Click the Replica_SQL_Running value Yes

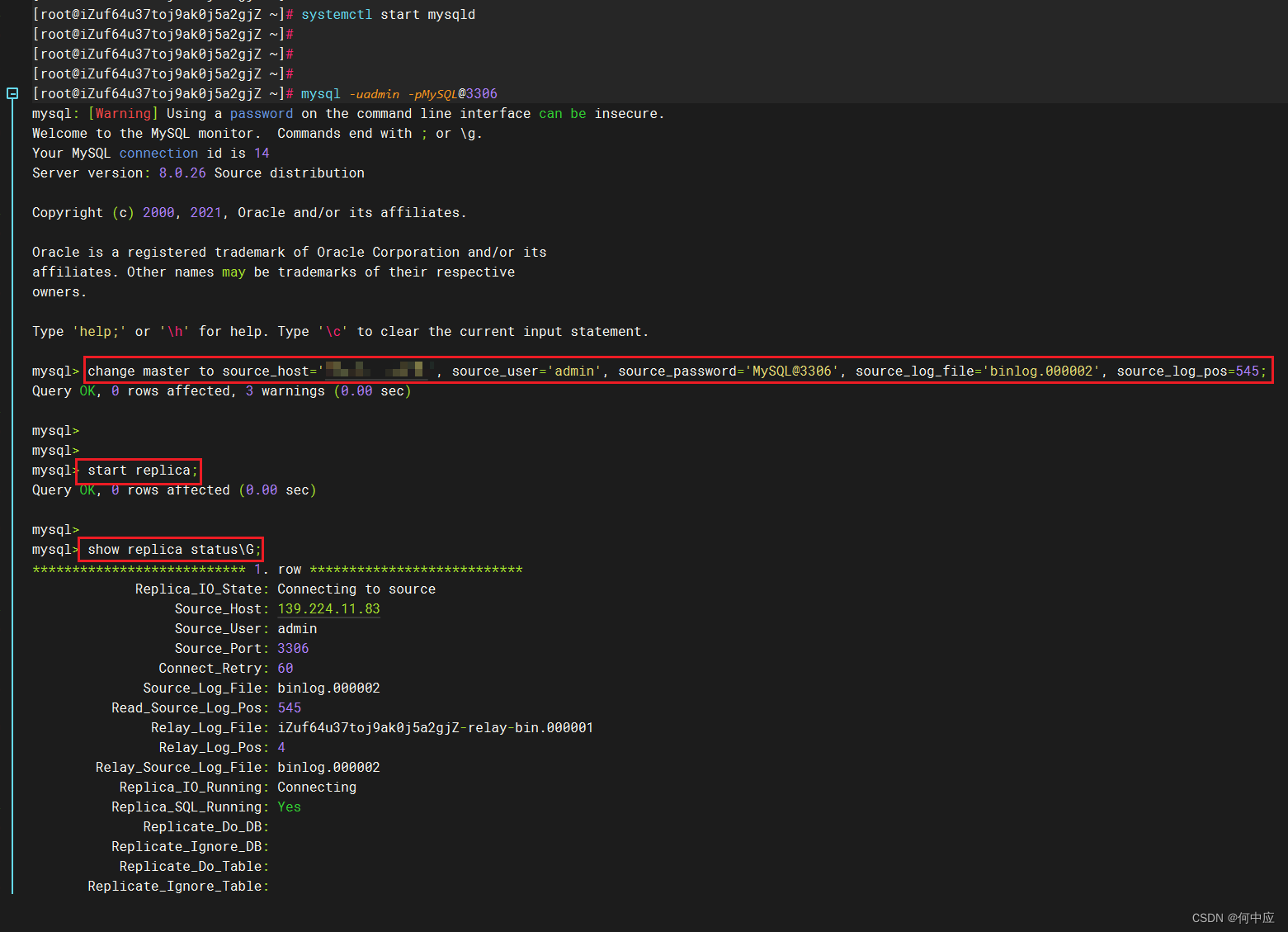(290, 807)
